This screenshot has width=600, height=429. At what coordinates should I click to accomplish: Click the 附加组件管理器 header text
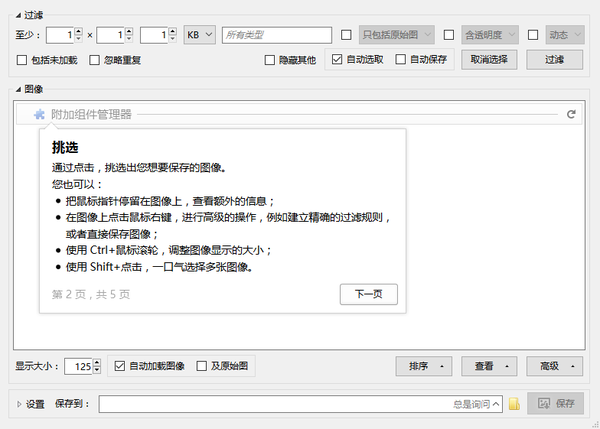pos(91,114)
